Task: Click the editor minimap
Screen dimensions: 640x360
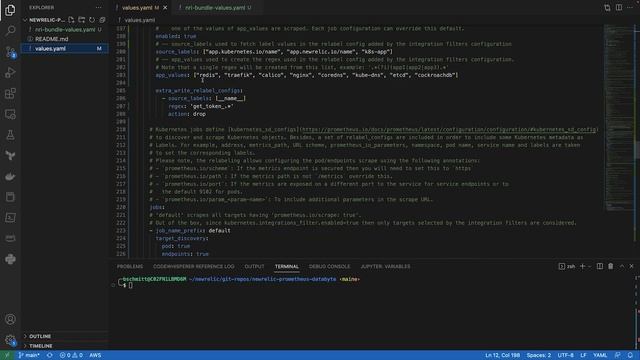Action: coord(619,118)
